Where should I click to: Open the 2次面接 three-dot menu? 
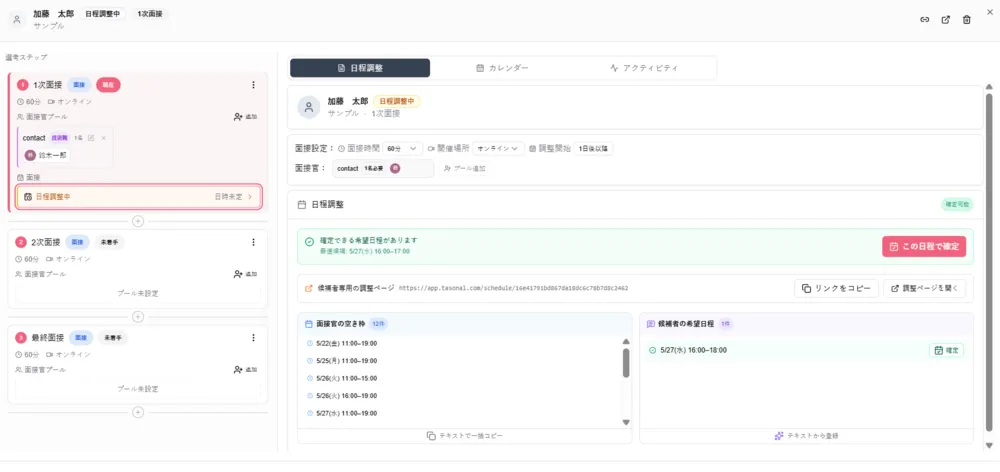coord(253,242)
